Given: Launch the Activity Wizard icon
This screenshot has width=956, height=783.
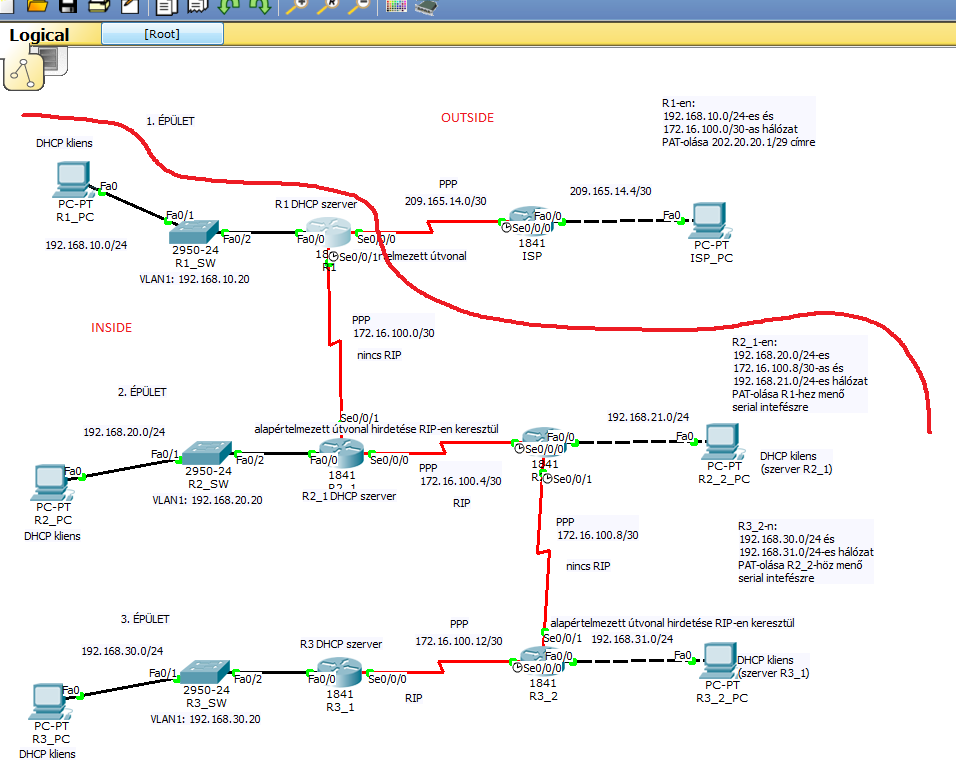Looking at the screenshot, I should point(130,6).
